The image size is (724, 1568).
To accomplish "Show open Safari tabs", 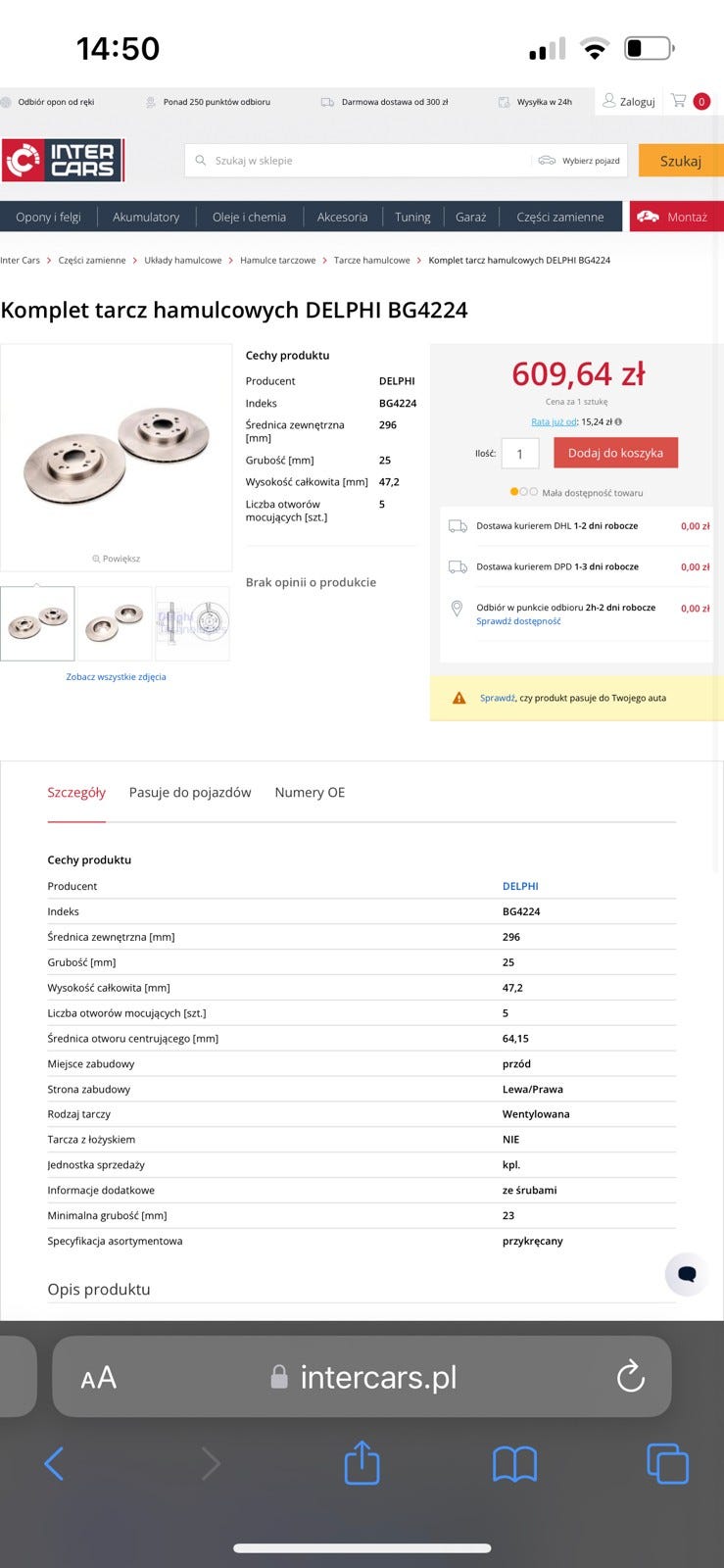I will click(x=668, y=1464).
